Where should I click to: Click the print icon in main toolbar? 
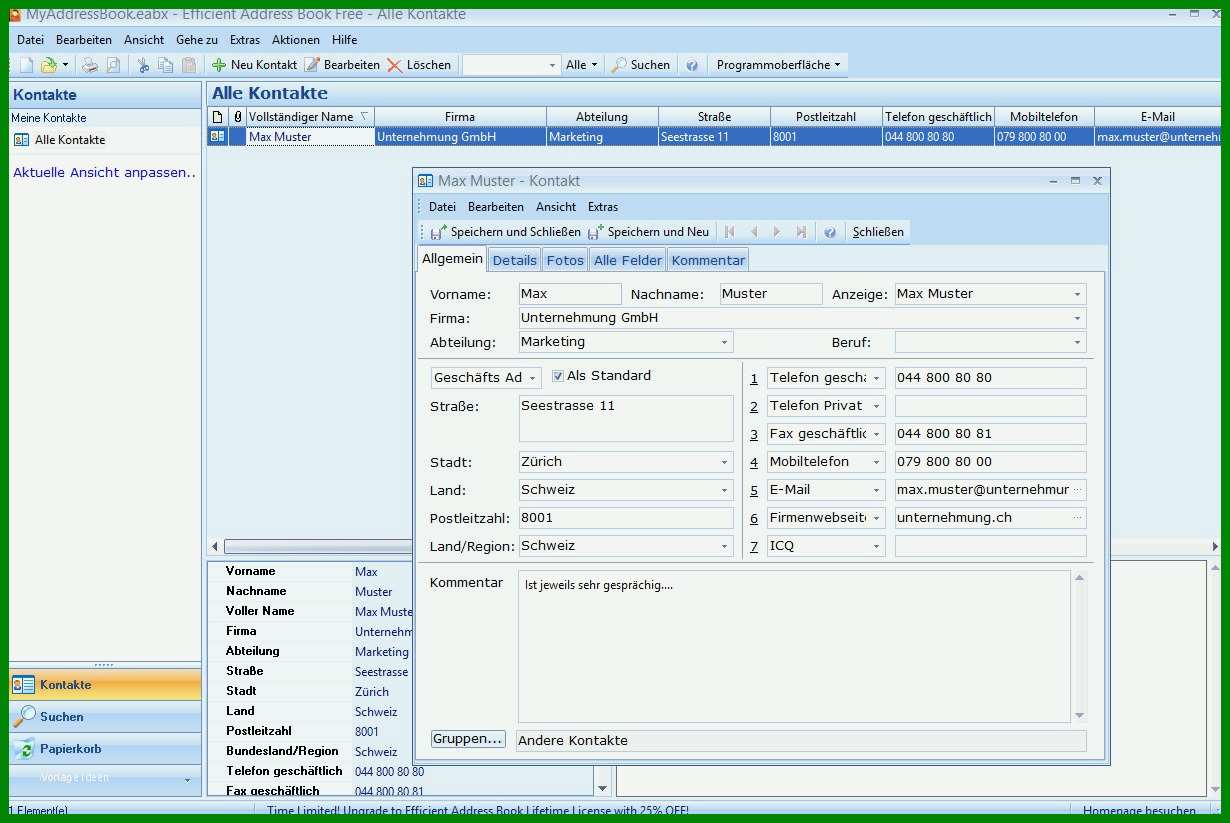pos(90,65)
